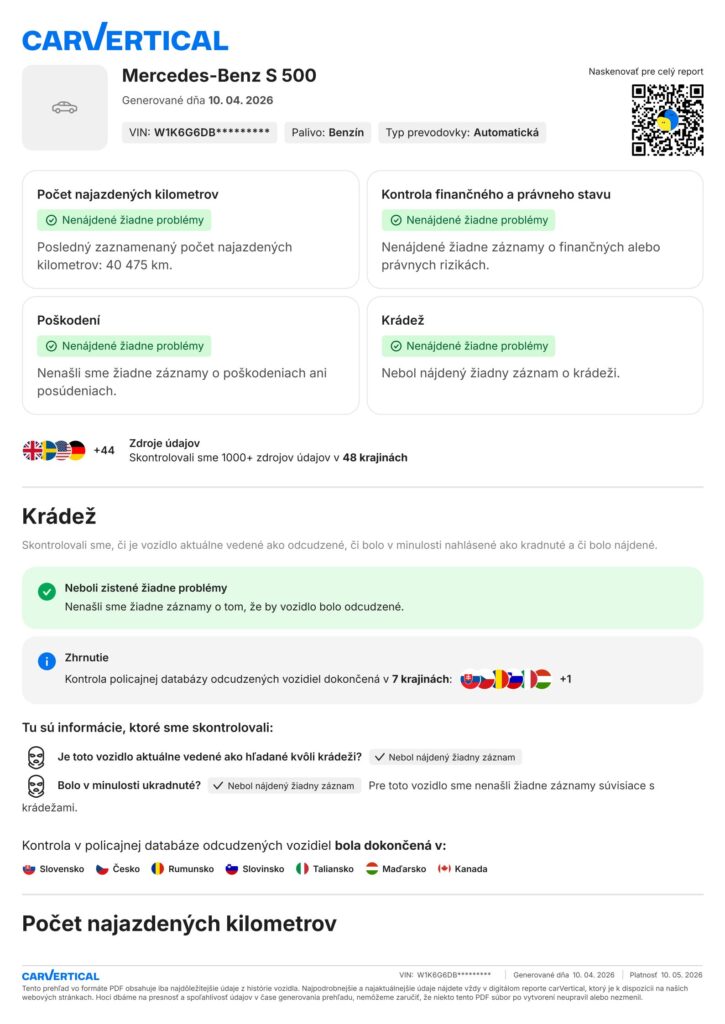The height and width of the screenshot is (1024, 725).
Task: Click the 'Palivo: Benzín' chip
Action: (x=328, y=133)
